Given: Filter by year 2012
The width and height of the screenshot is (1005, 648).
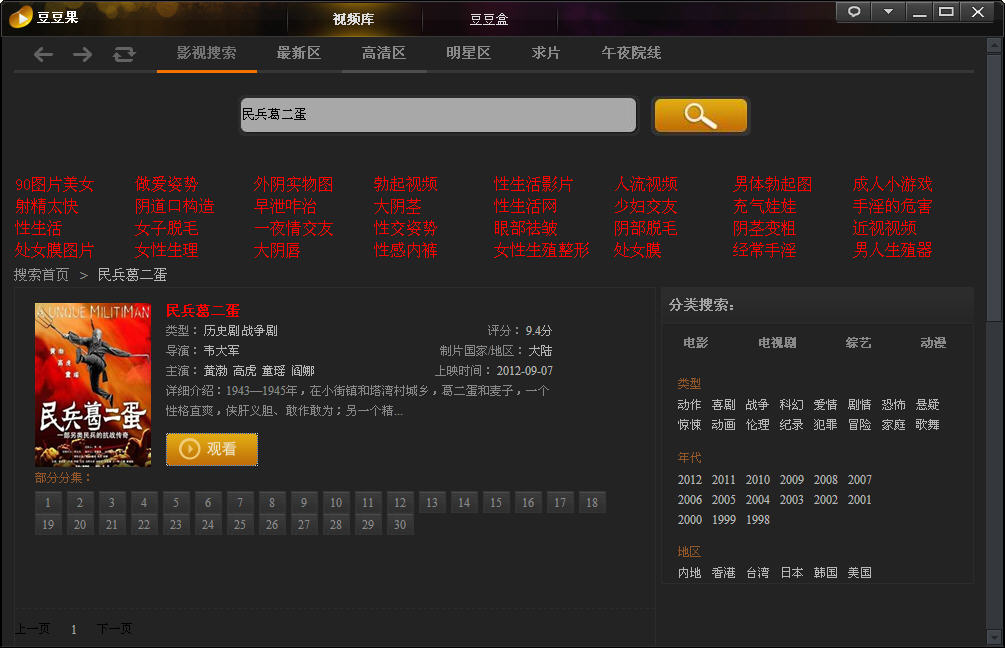Looking at the screenshot, I should pyautogui.click(x=690, y=480).
